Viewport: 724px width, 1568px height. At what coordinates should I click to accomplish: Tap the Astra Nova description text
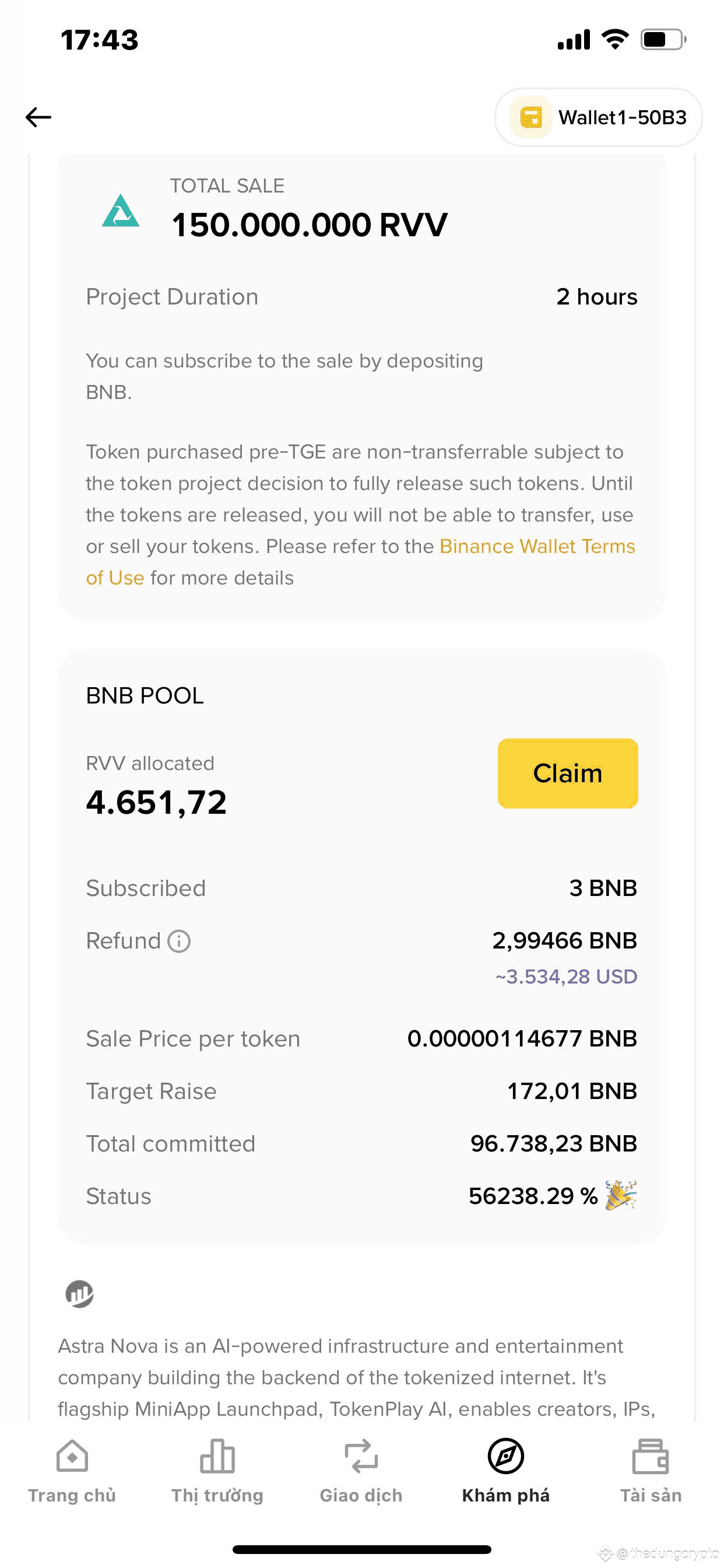click(x=356, y=1377)
